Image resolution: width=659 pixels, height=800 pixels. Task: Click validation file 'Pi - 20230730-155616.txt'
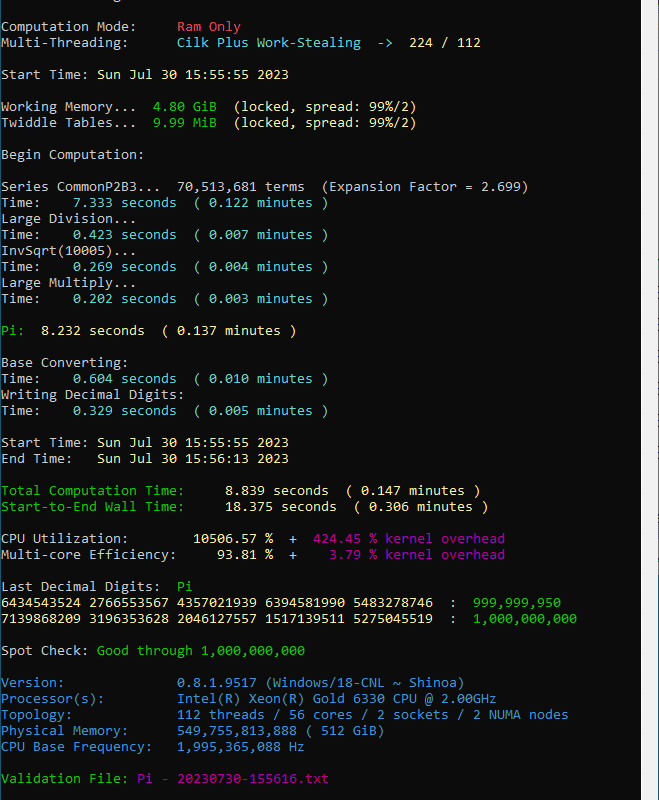[233, 779]
